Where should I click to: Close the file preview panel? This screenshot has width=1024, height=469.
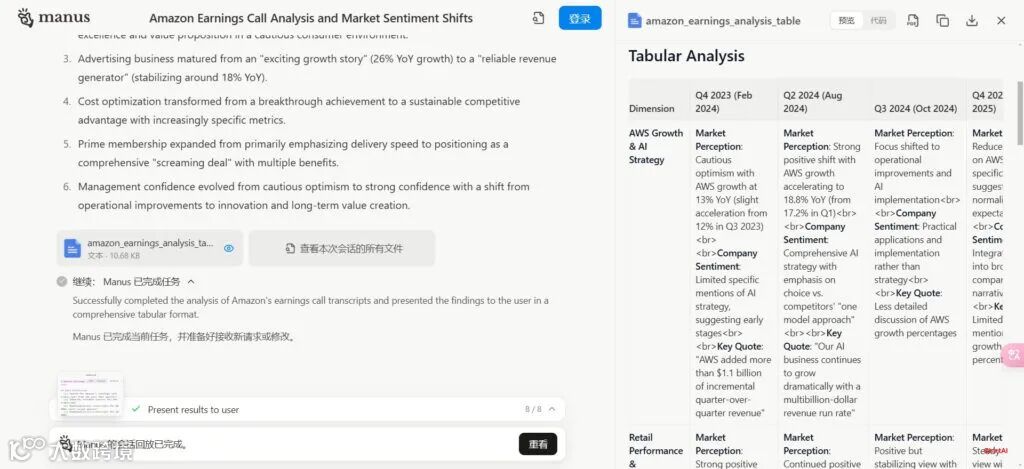(1001, 20)
